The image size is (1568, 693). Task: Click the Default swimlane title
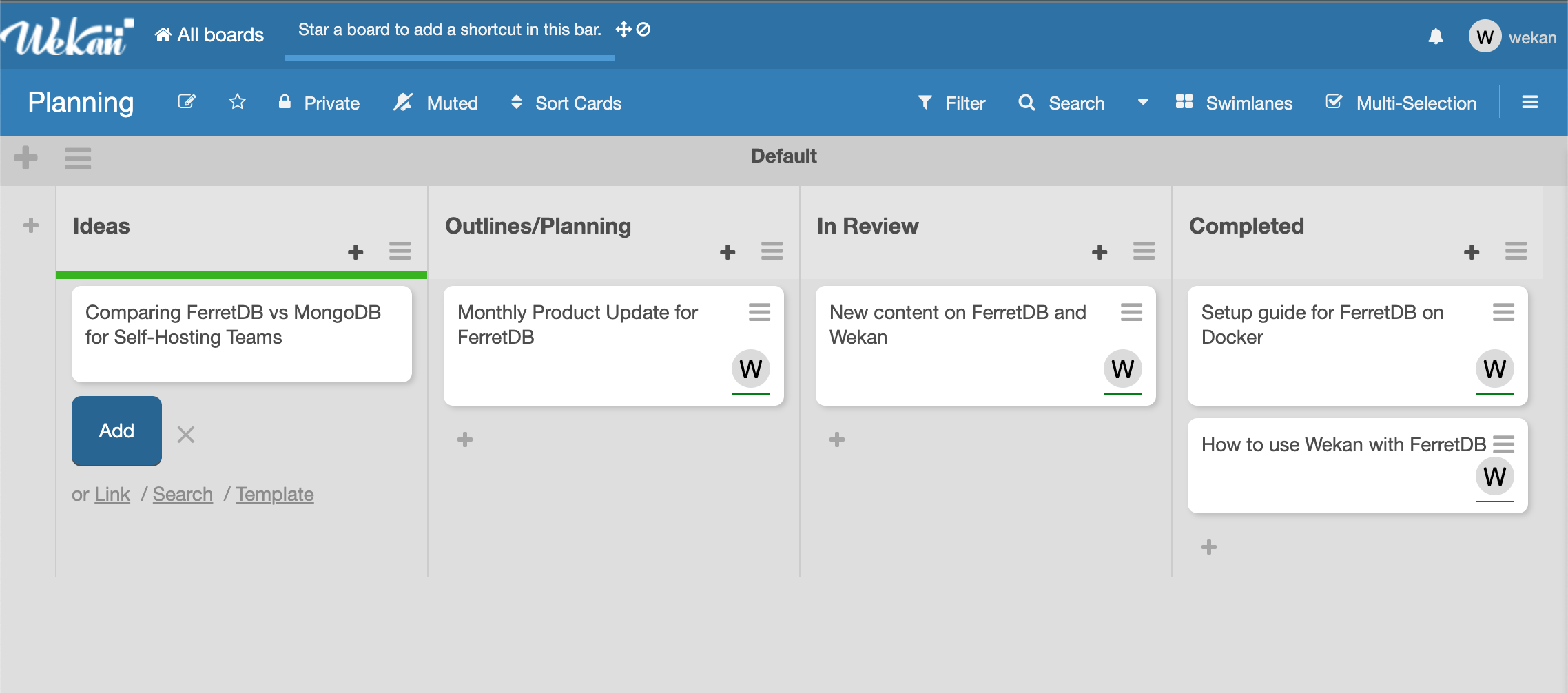pyautogui.click(x=784, y=156)
